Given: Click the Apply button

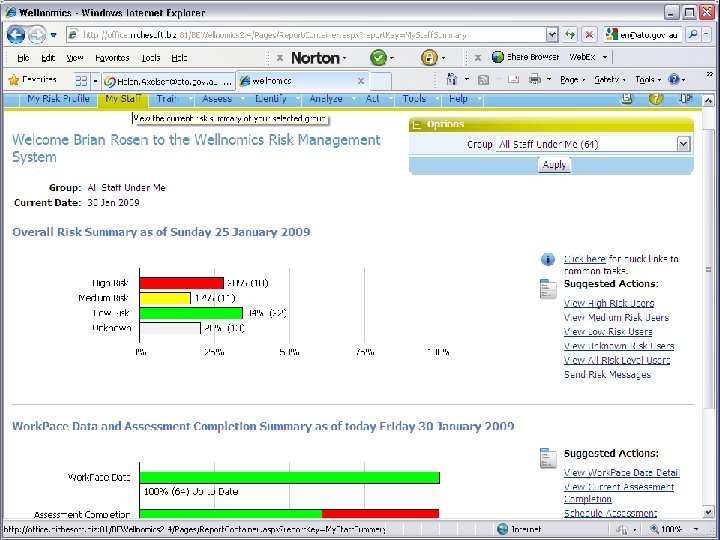Looking at the screenshot, I should coord(554,165).
